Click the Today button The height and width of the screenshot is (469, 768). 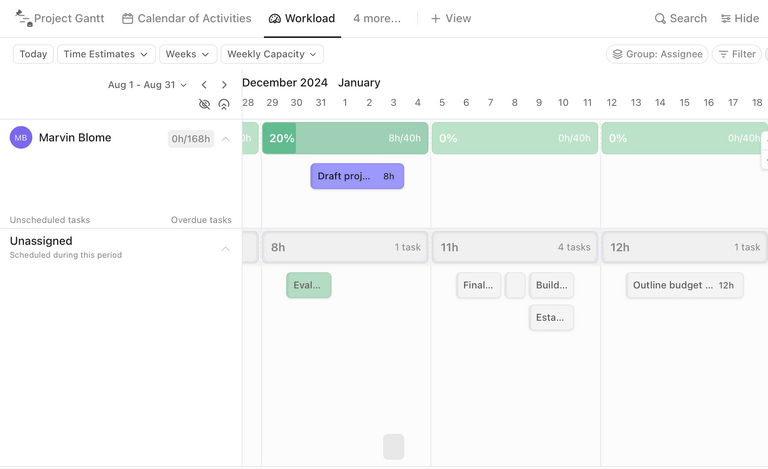tap(33, 54)
